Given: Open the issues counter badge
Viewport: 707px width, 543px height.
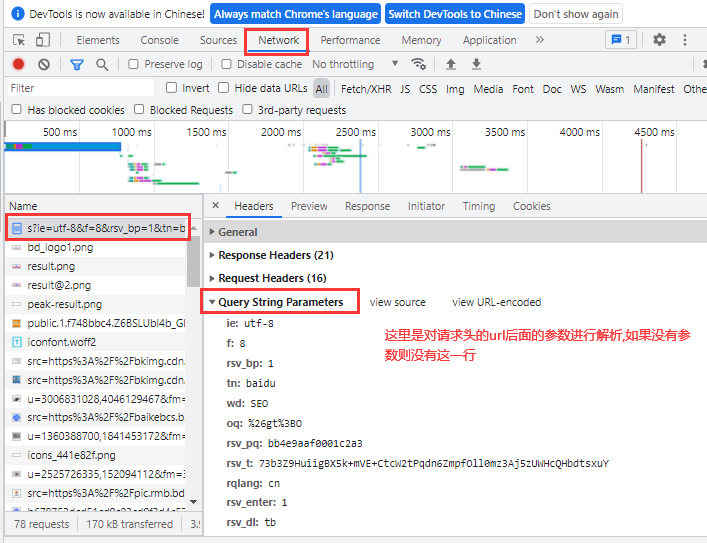Looking at the screenshot, I should (x=620, y=40).
